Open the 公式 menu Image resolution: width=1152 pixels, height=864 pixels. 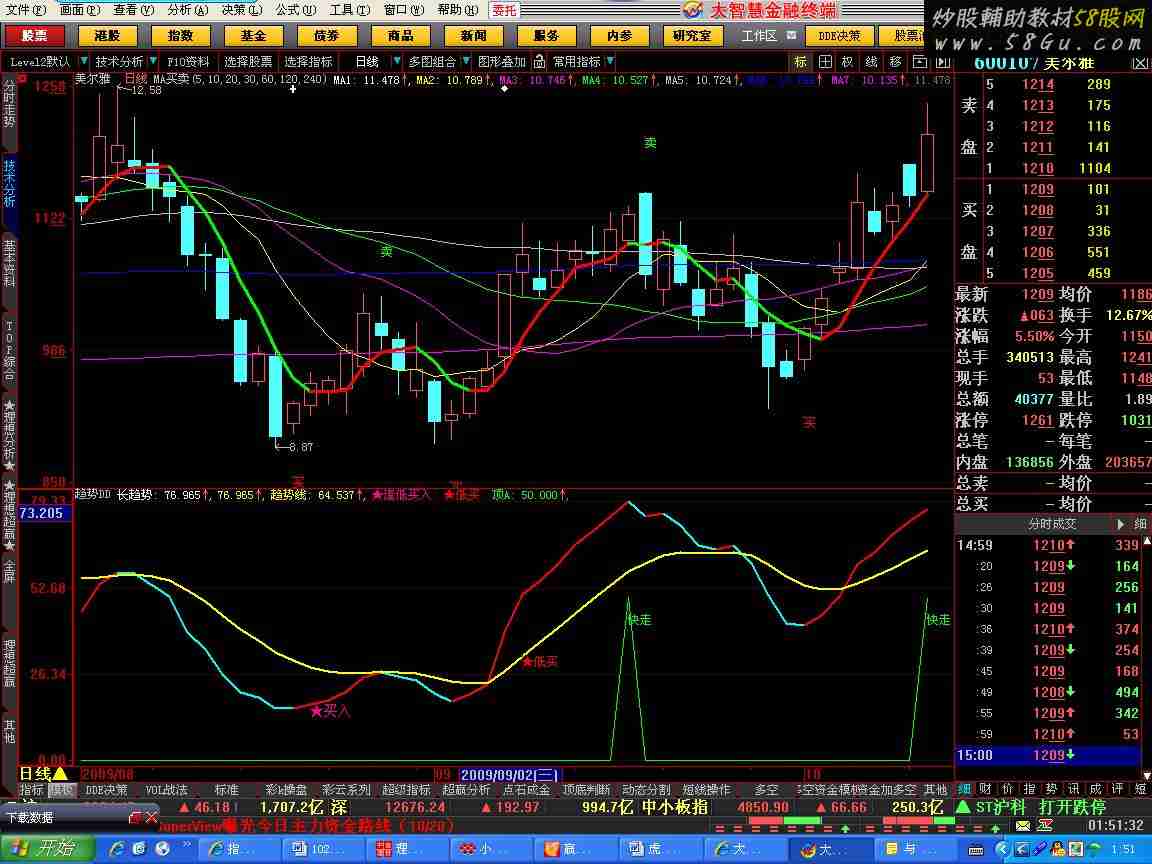296,10
